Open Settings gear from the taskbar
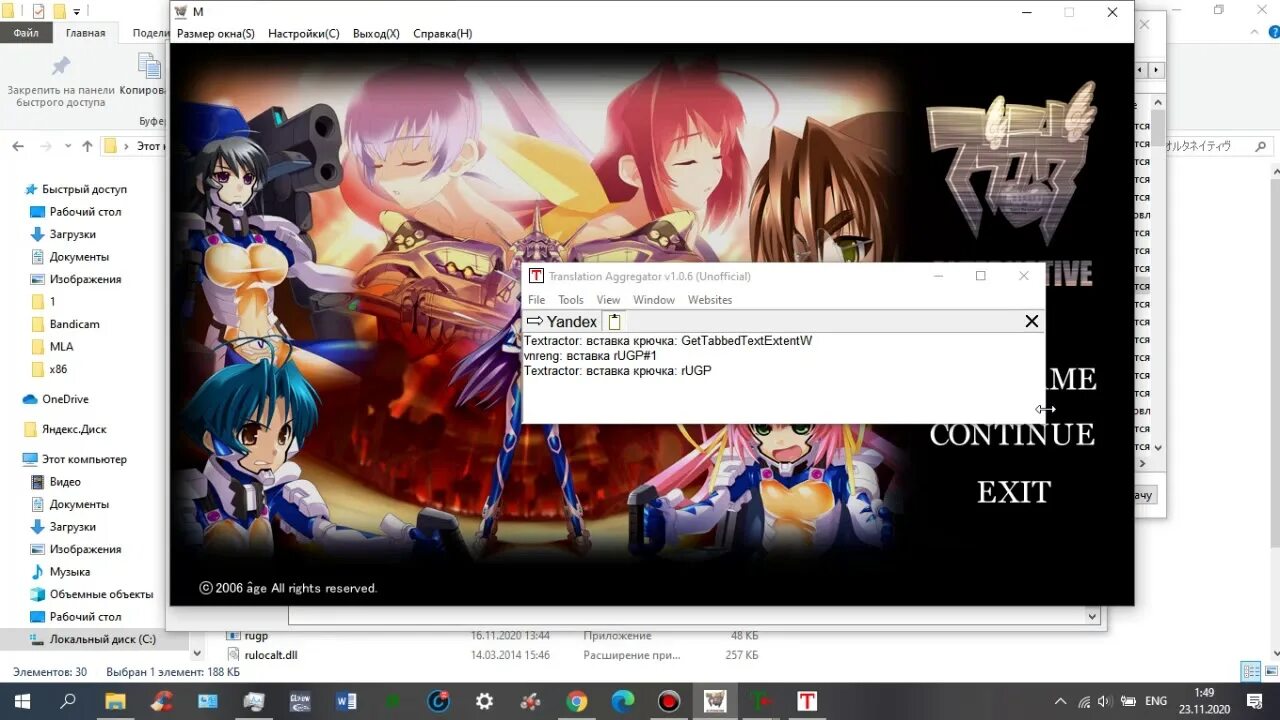This screenshot has height=720, width=1280. click(x=485, y=701)
